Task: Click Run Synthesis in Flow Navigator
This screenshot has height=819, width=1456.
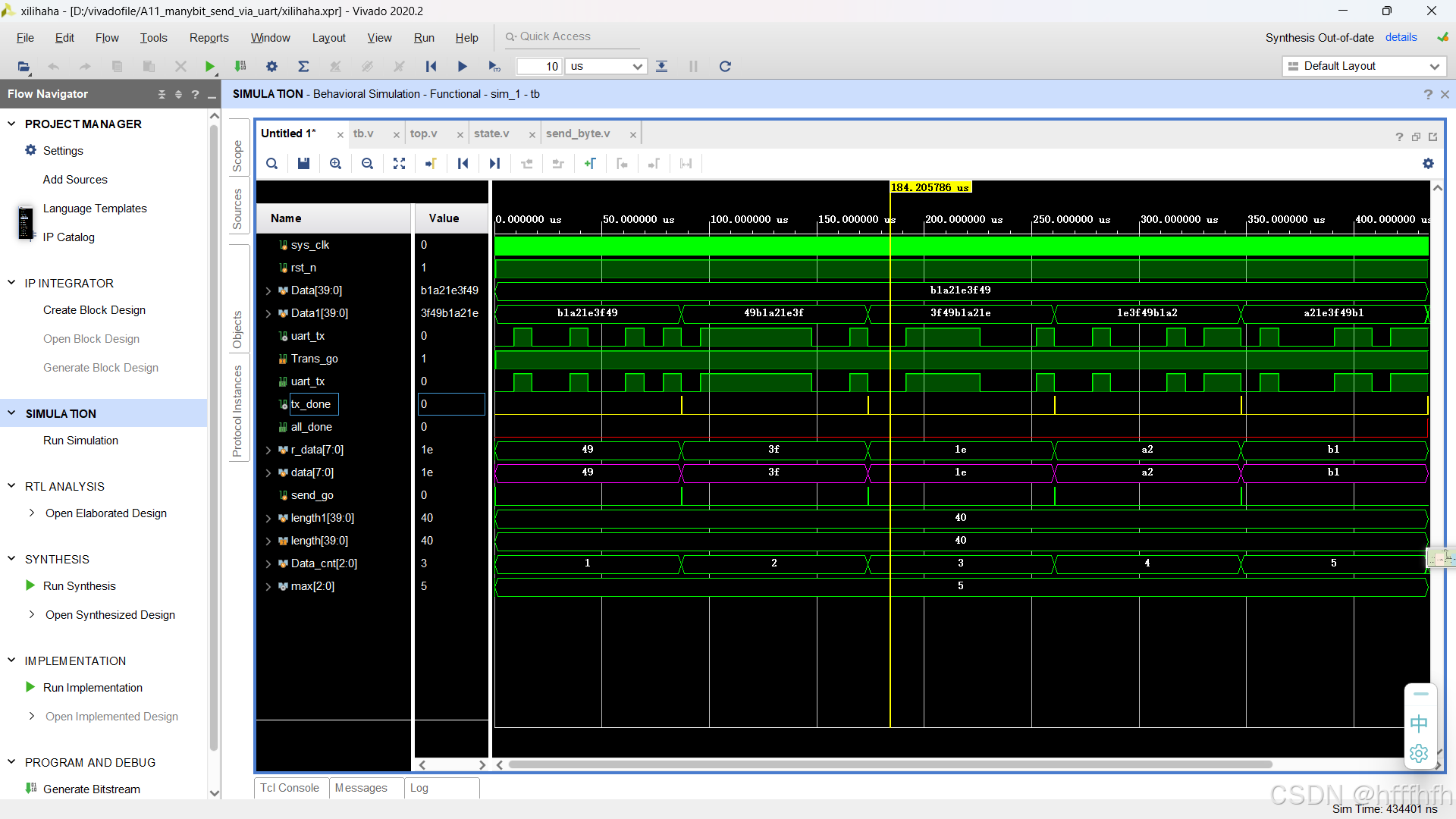Action: pos(79,585)
